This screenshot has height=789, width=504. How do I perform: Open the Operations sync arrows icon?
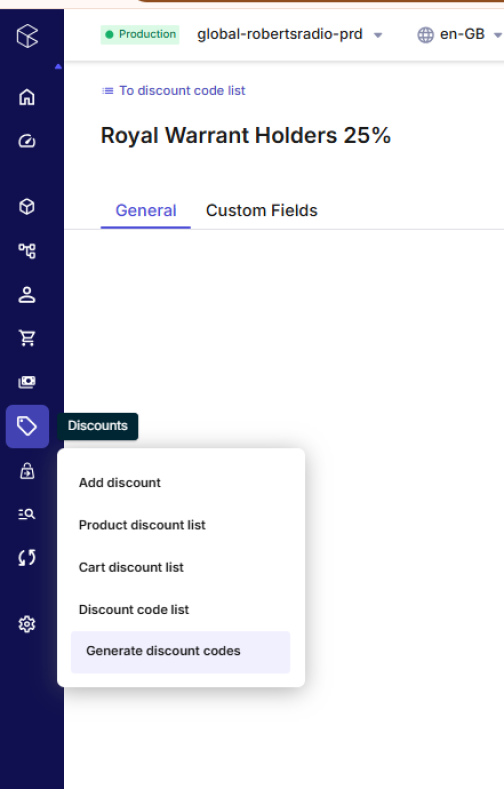(x=27, y=558)
